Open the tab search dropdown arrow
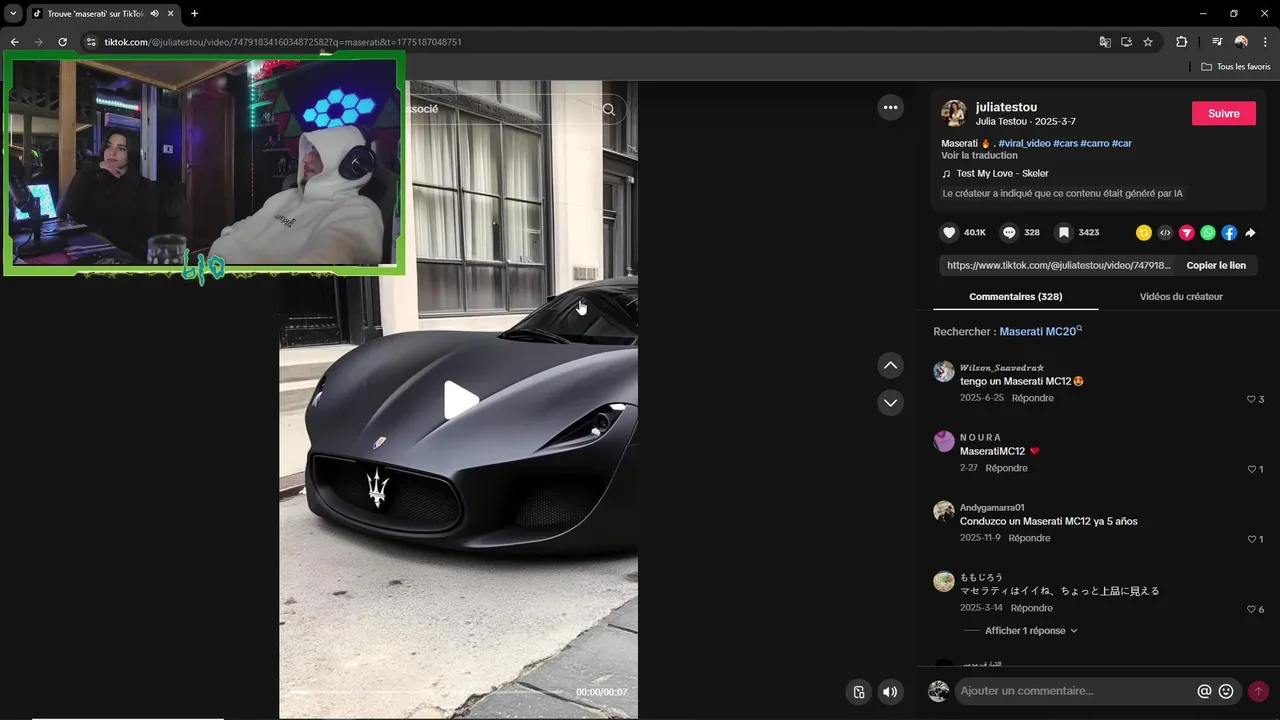 pos(13,13)
